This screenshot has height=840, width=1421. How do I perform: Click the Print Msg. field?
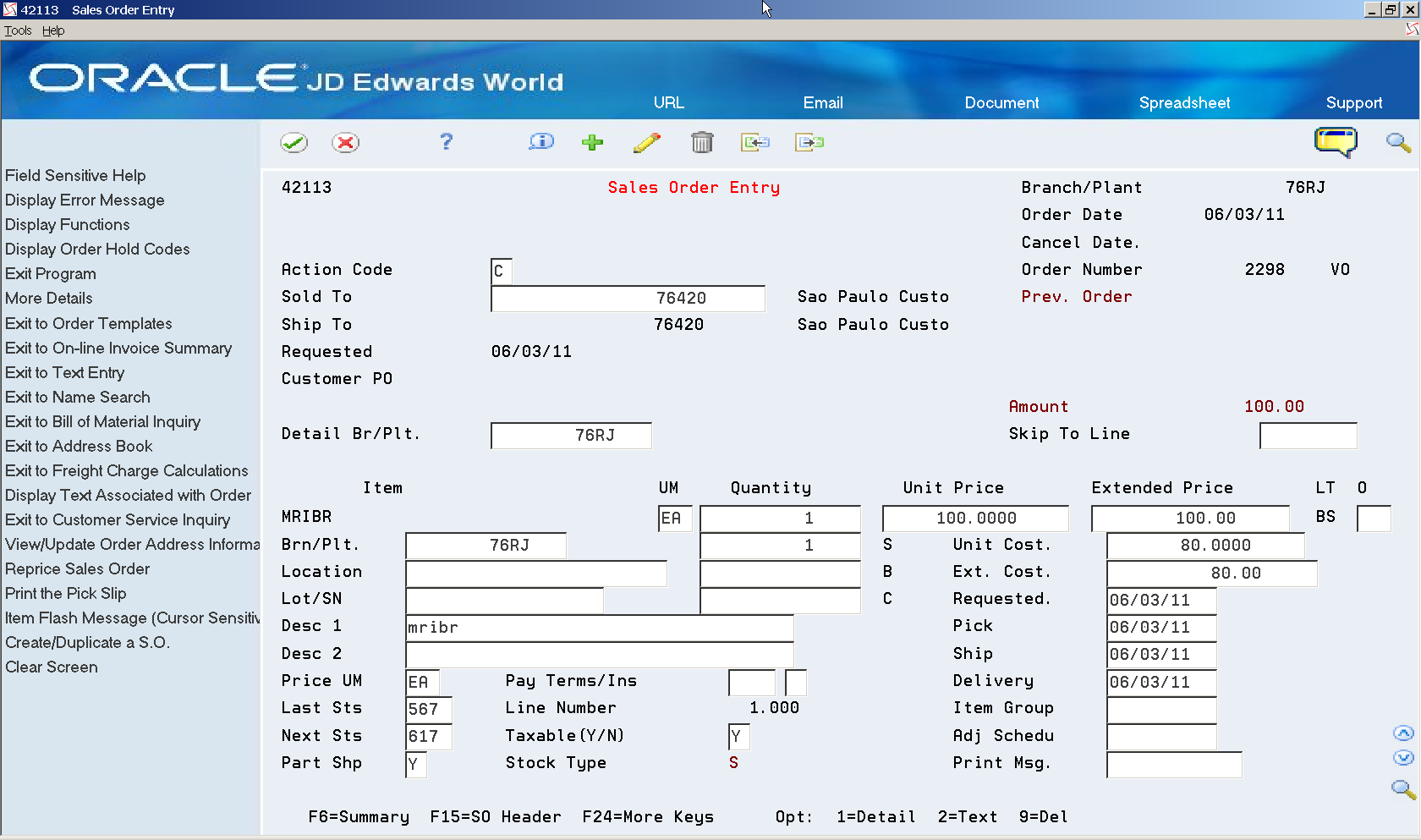pyautogui.click(x=1174, y=764)
